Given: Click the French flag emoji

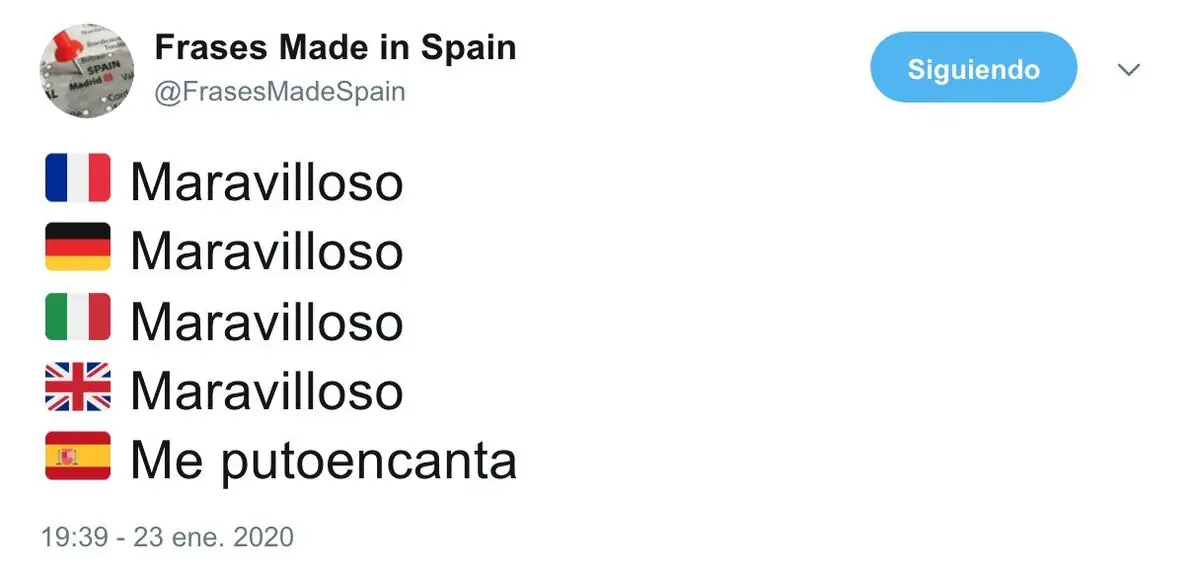Looking at the screenshot, I should (x=78, y=178).
